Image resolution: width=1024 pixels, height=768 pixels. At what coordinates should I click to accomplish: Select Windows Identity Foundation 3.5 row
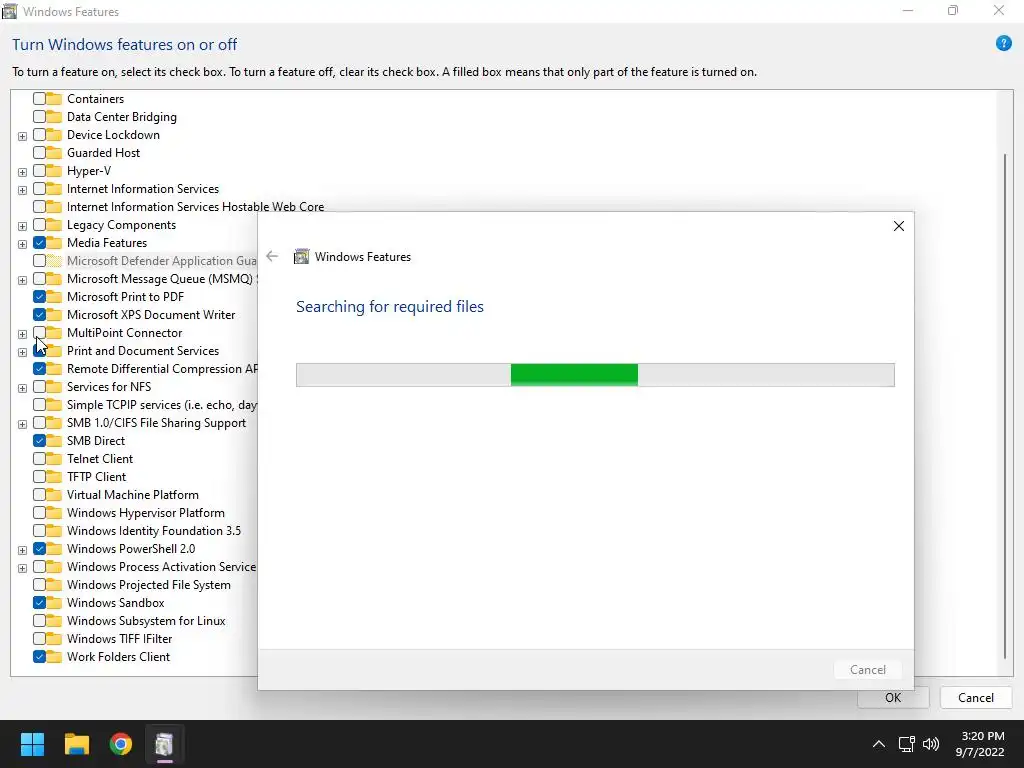coord(153,531)
